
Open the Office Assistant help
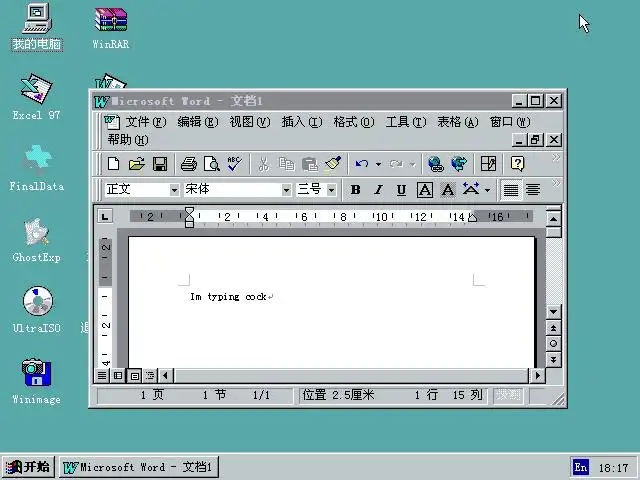pos(518,164)
